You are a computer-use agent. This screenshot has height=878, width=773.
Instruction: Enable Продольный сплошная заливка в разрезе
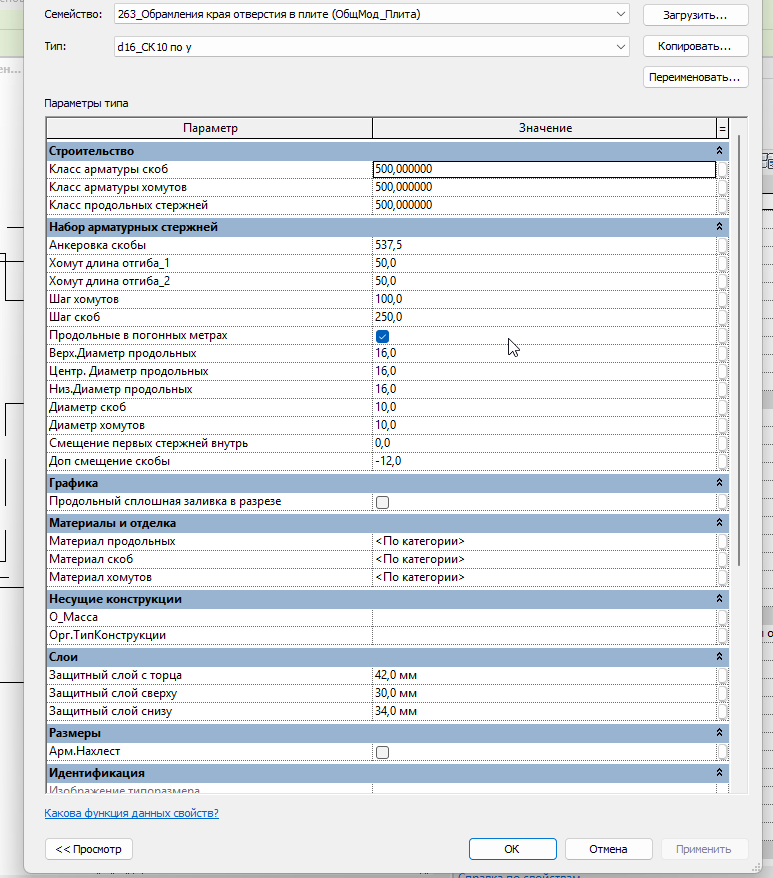pos(383,502)
